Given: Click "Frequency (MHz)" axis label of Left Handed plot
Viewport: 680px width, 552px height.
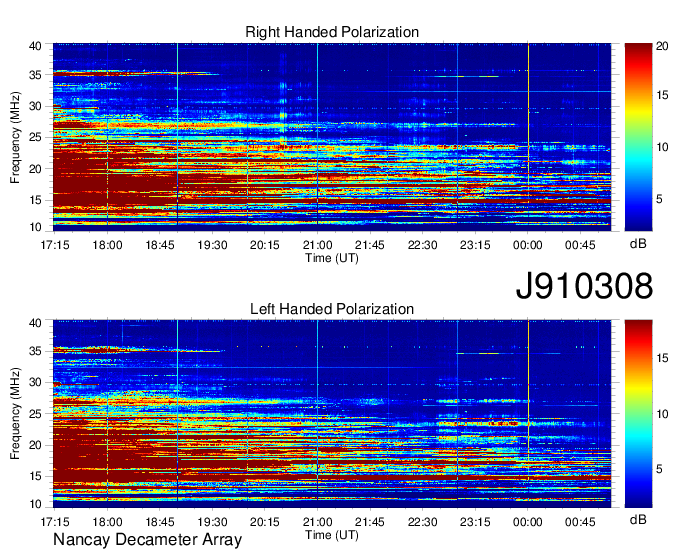Looking at the screenshot, I should coord(15,414).
